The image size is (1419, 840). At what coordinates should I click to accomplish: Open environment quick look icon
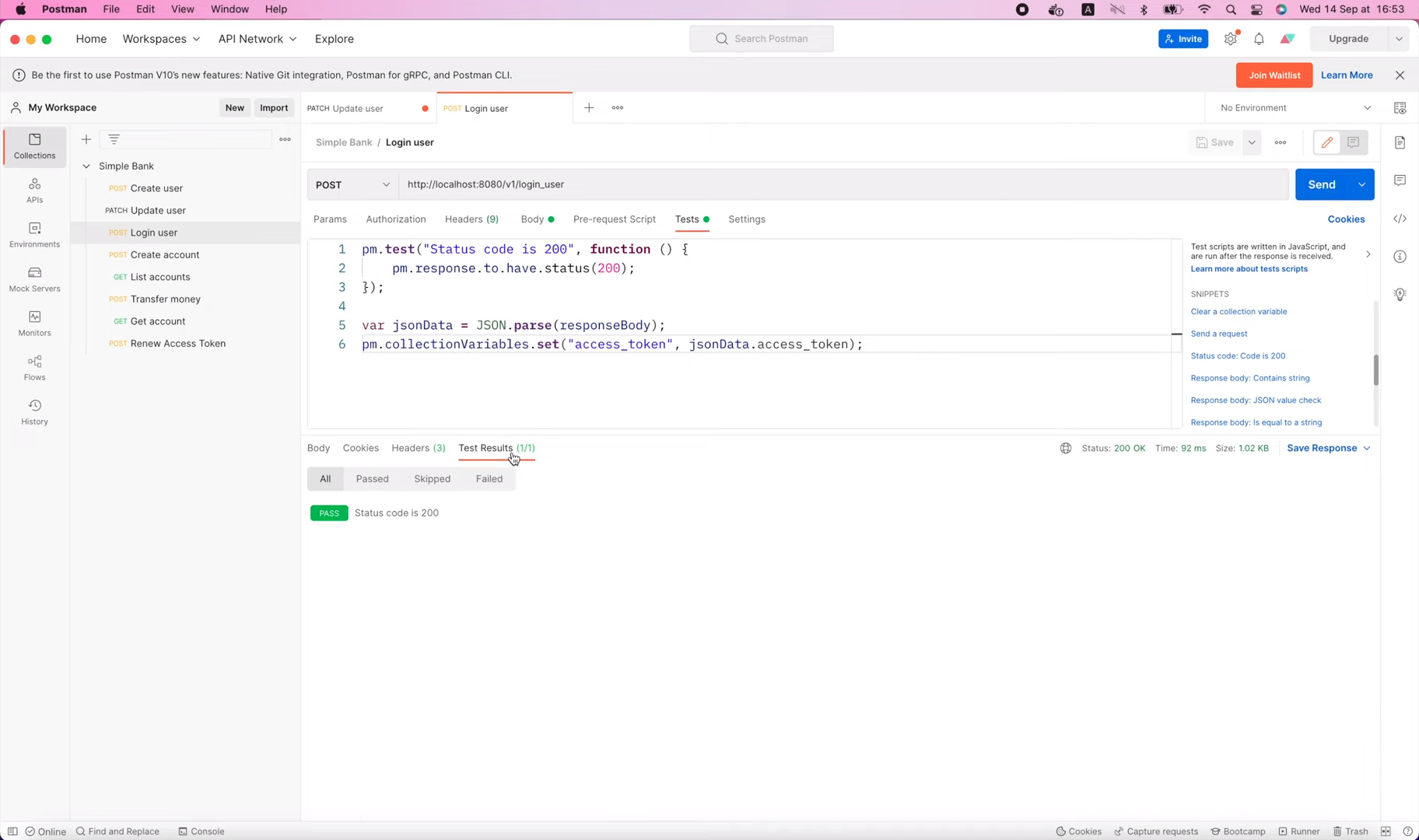click(1400, 108)
